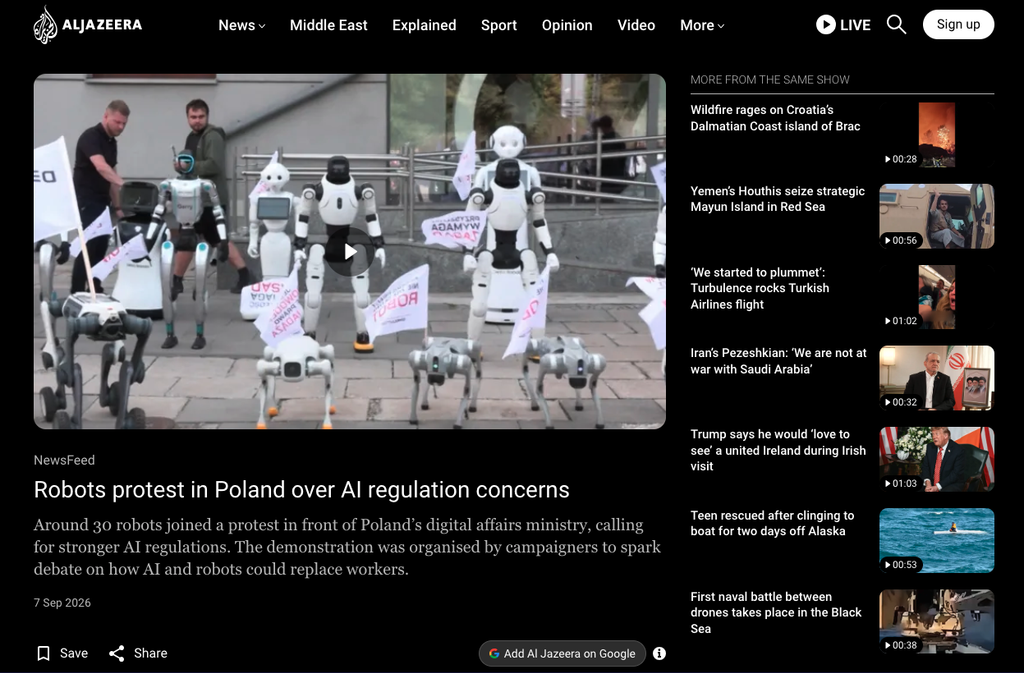Screen dimensions: 1024x673
Task: Click the Sign up button
Action: click(x=958, y=25)
